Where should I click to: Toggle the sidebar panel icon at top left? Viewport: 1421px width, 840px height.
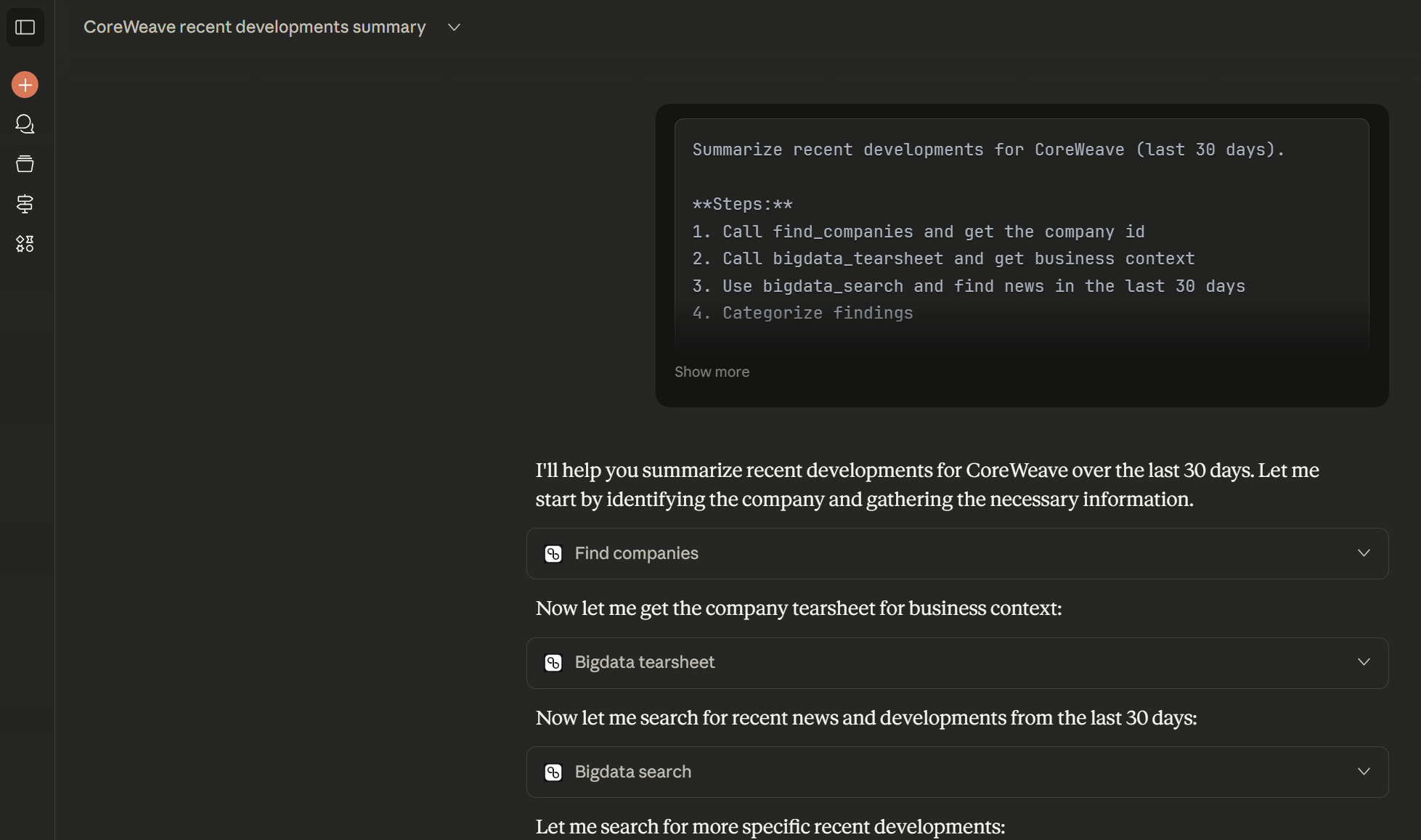(x=25, y=27)
